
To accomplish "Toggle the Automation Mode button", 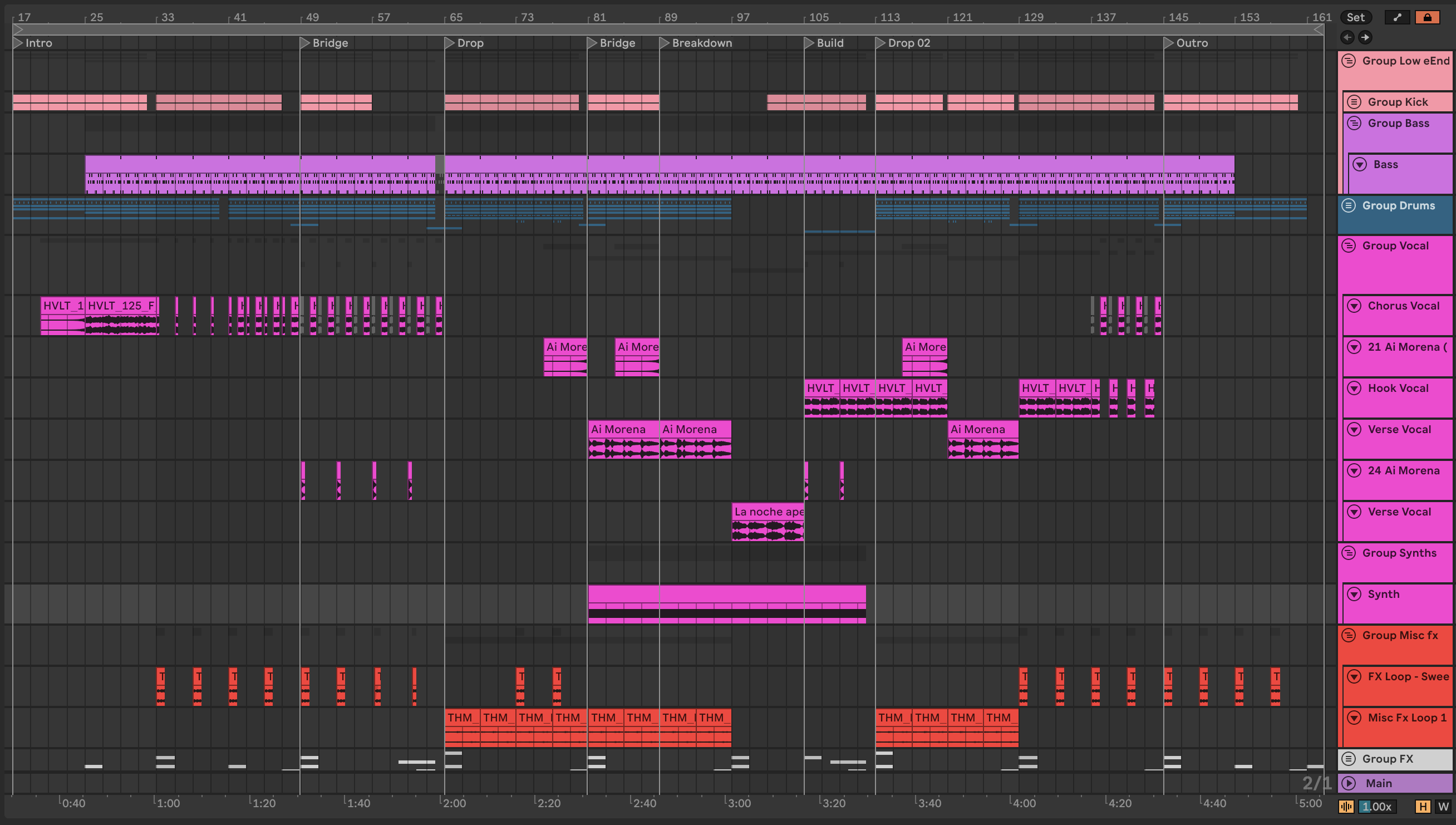I will (1397, 18).
